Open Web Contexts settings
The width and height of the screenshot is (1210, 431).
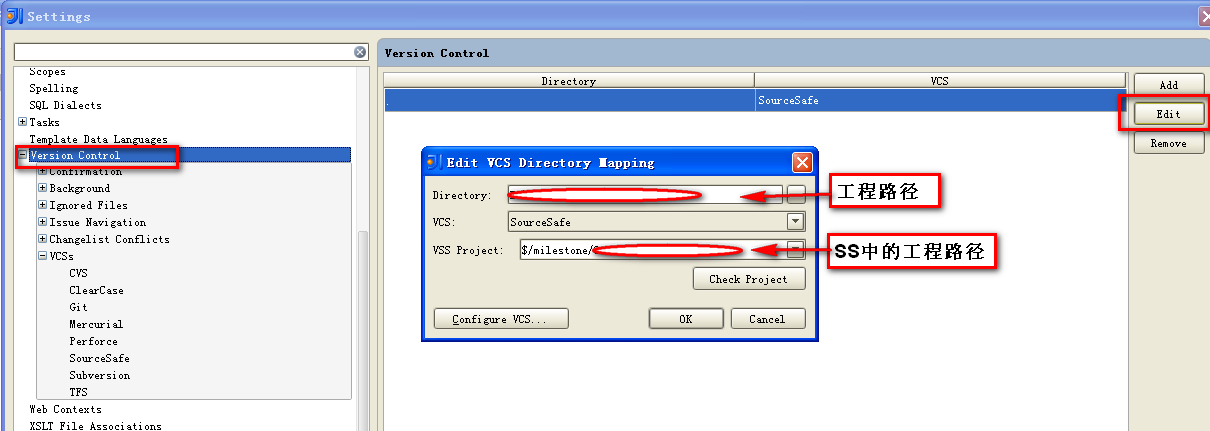[x=66, y=409]
